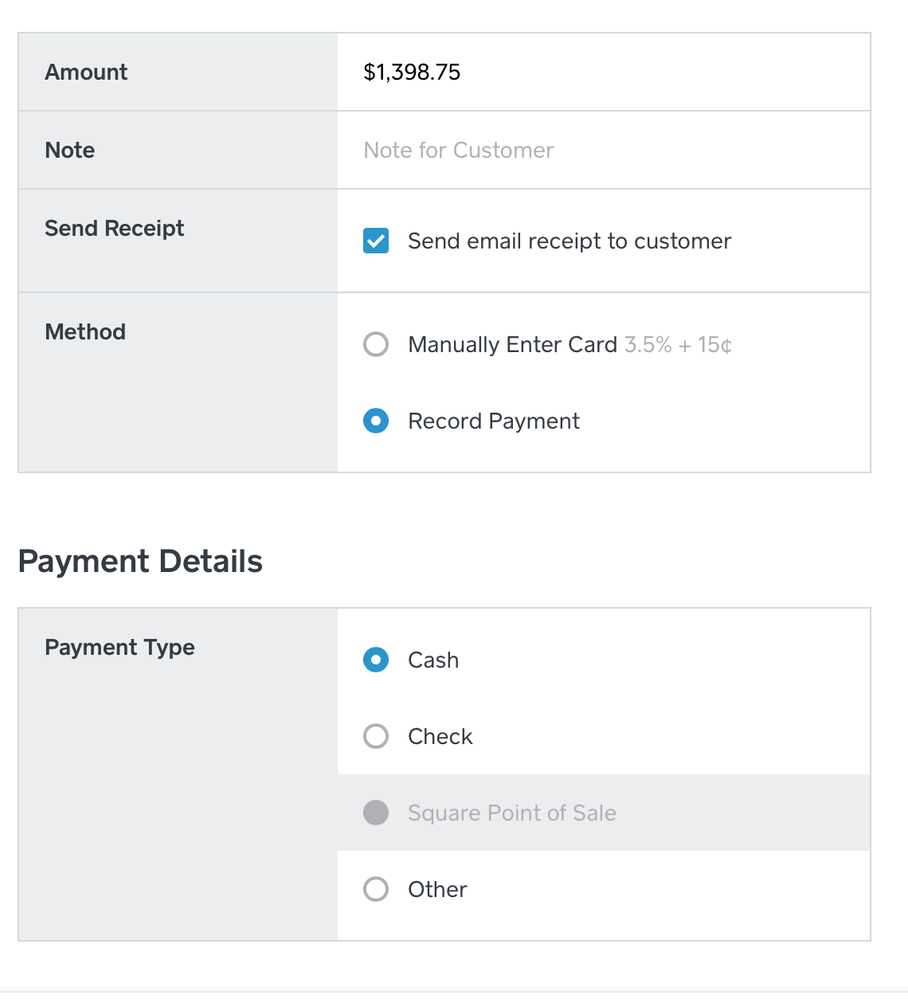Enable the Send email receipt checkbox

click(x=376, y=241)
